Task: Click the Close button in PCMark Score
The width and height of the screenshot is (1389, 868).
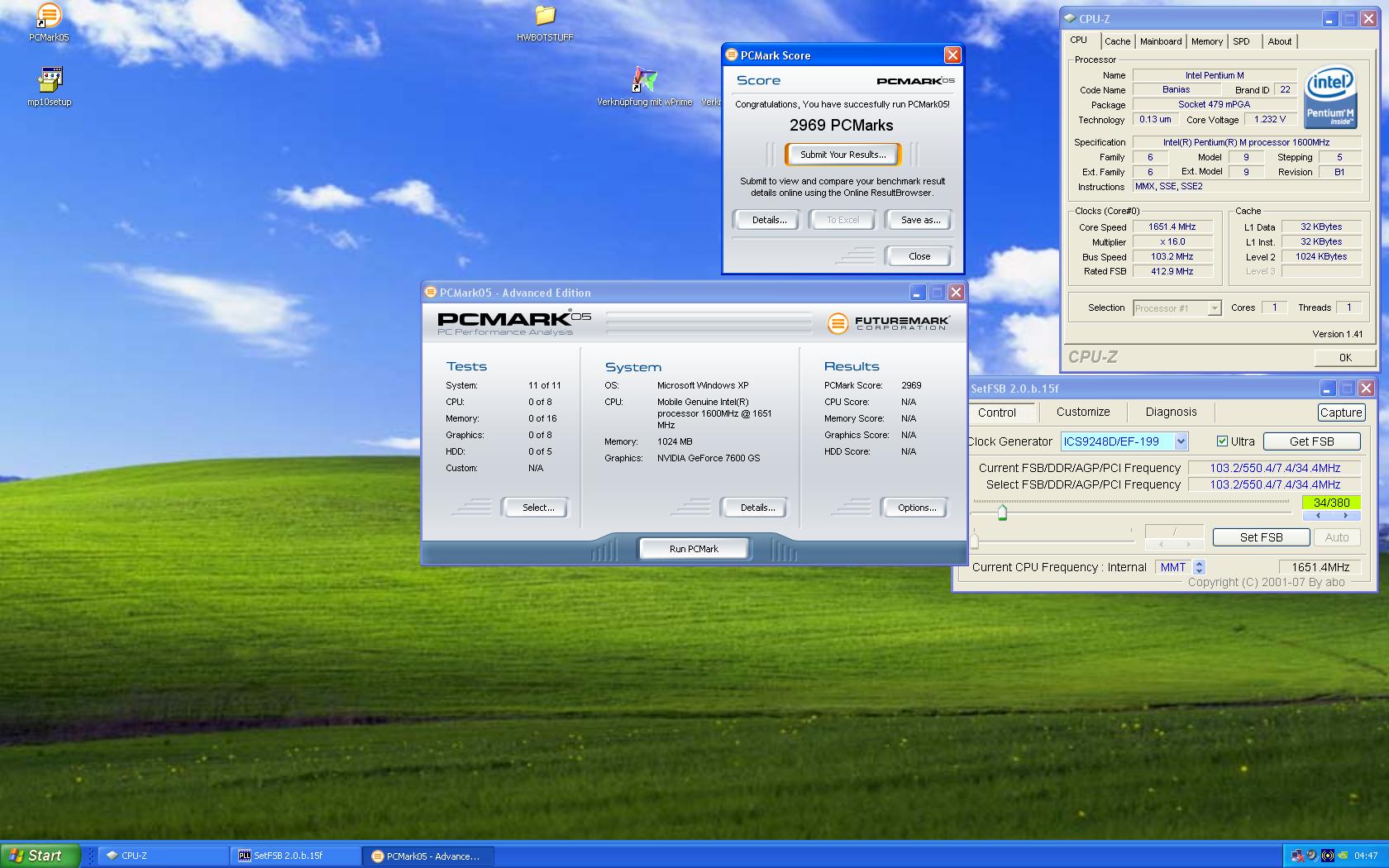Action: (x=919, y=256)
